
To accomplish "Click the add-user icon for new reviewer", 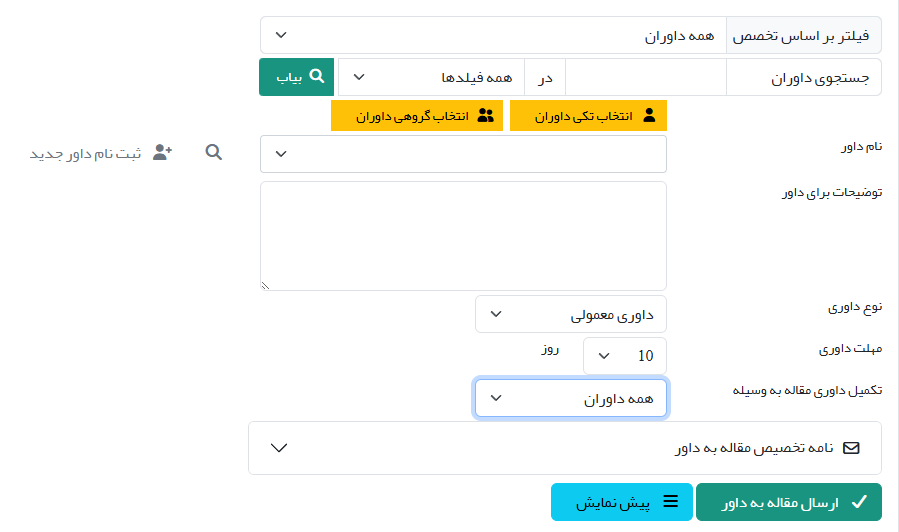I will pos(163,152).
